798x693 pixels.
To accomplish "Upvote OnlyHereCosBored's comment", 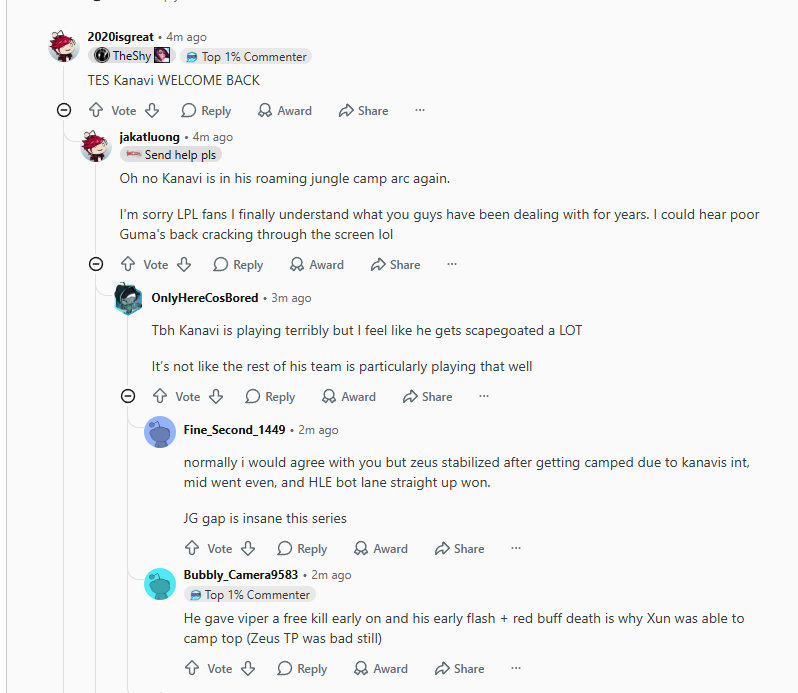I will (x=160, y=396).
